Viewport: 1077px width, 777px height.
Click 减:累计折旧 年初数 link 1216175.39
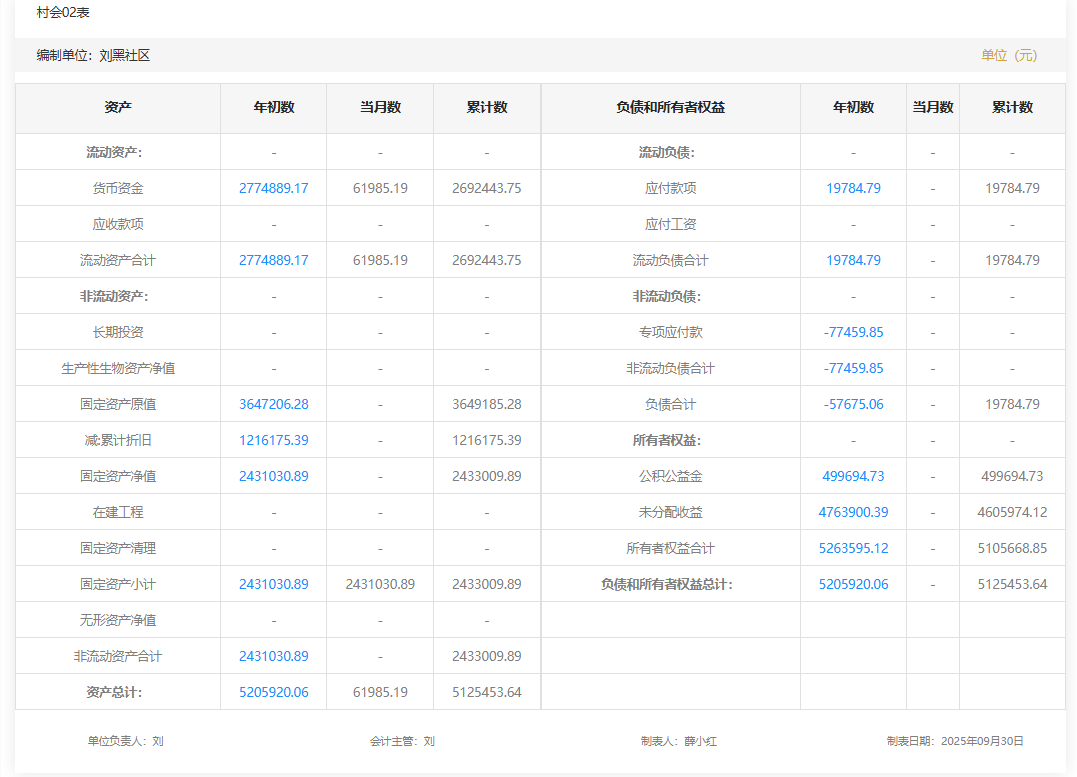tap(273, 440)
